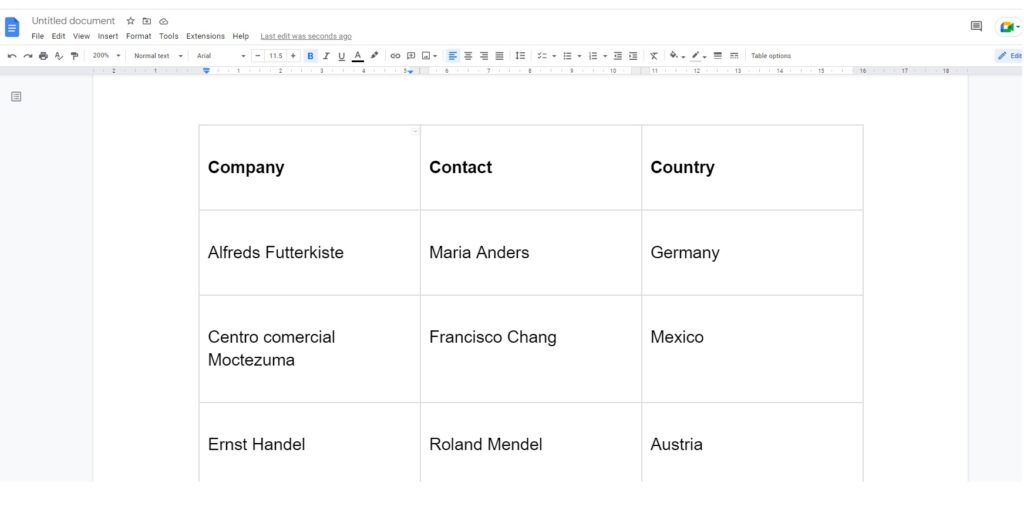Open the highlight color tool
The image size is (1024, 507).
374,56
